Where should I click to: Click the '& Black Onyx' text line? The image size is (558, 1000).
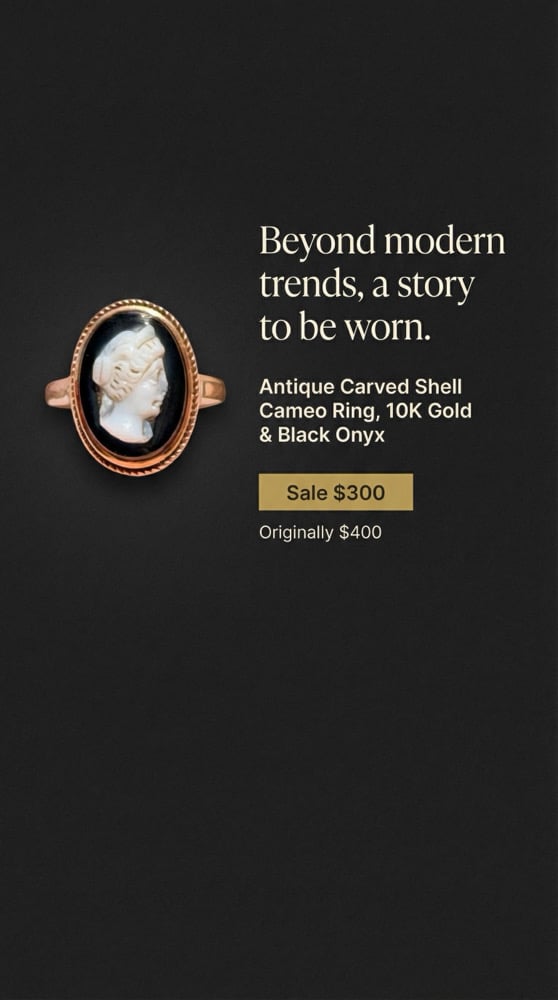pyautogui.click(x=322, y=436)
